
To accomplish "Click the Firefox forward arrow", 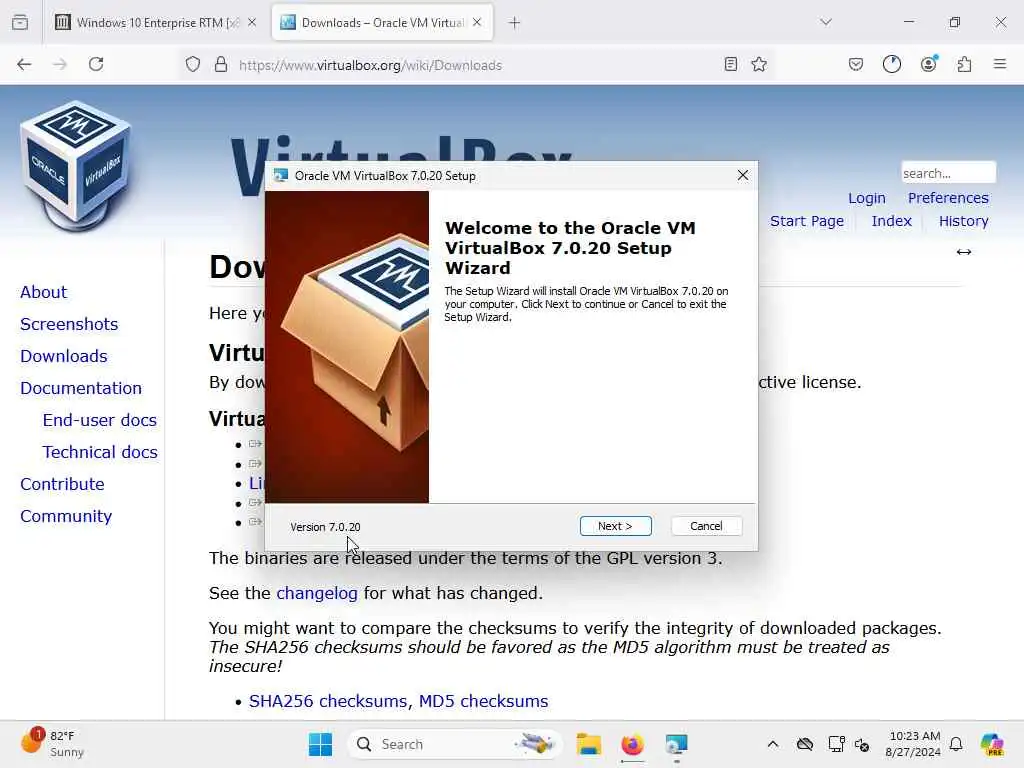I will tap(60, 64).
